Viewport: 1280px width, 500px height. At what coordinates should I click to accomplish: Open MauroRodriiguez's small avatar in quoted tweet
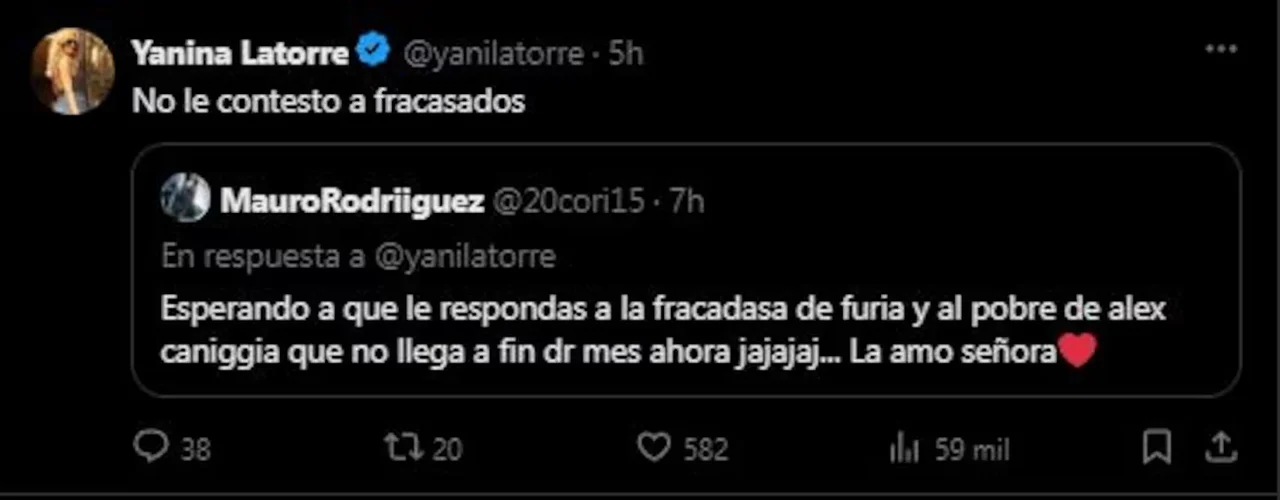click(185, 198)
